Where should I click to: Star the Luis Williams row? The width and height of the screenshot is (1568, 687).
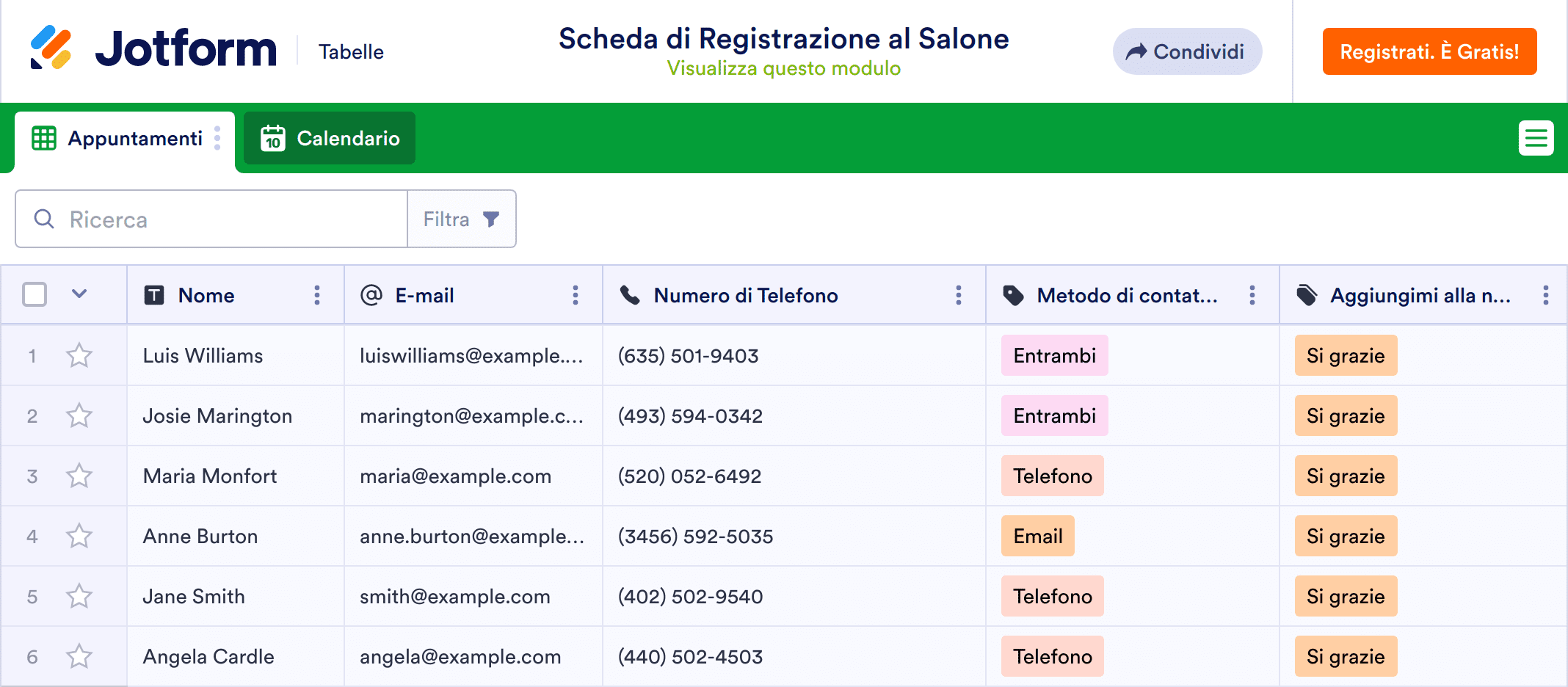pos(79,356)
